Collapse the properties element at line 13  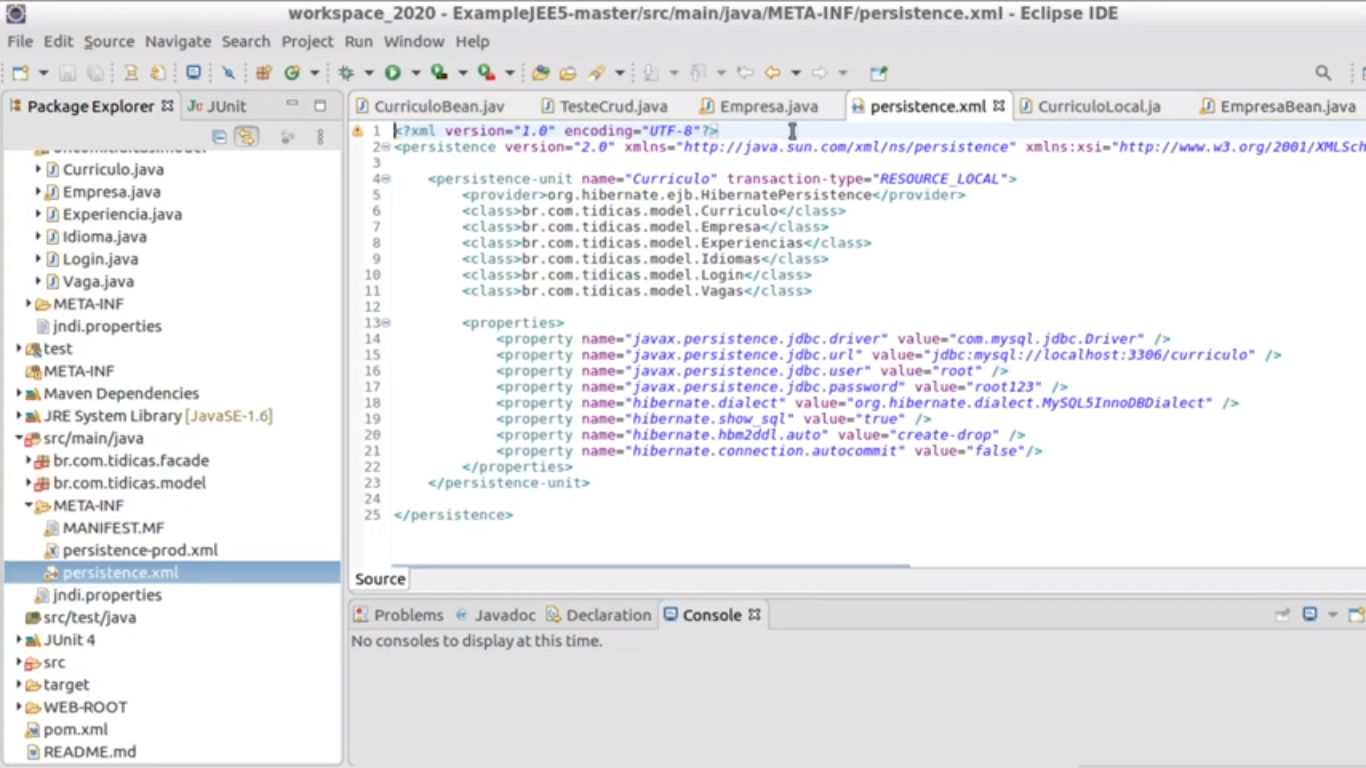pyautogui.click(x=386, y=323)
